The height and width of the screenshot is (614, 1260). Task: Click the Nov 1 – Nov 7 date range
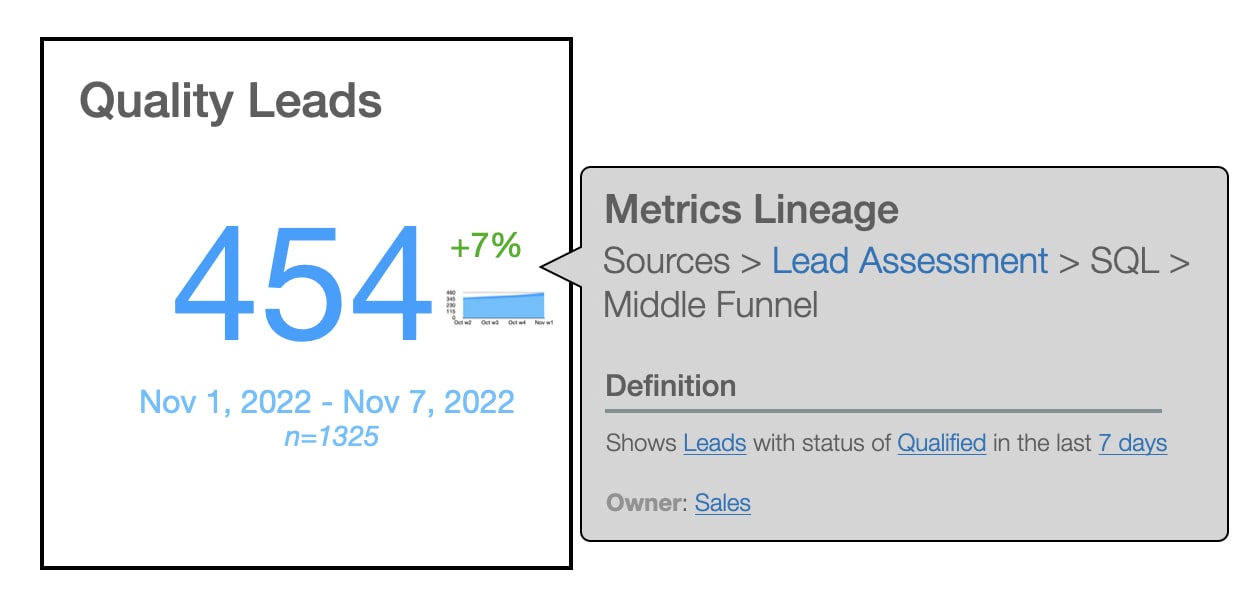click(x=327, y=402)
